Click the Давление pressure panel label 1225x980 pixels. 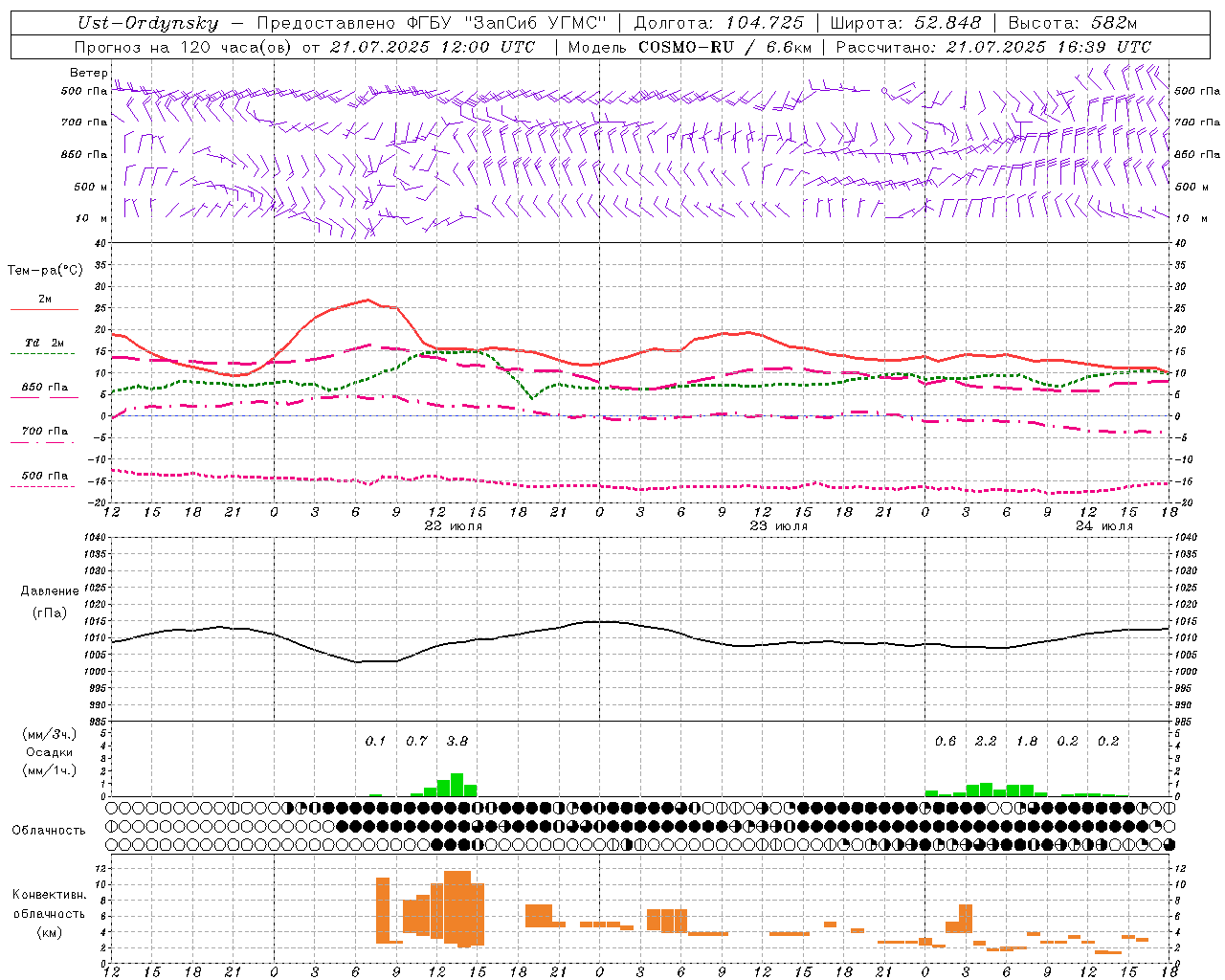[x=50, y=591]
